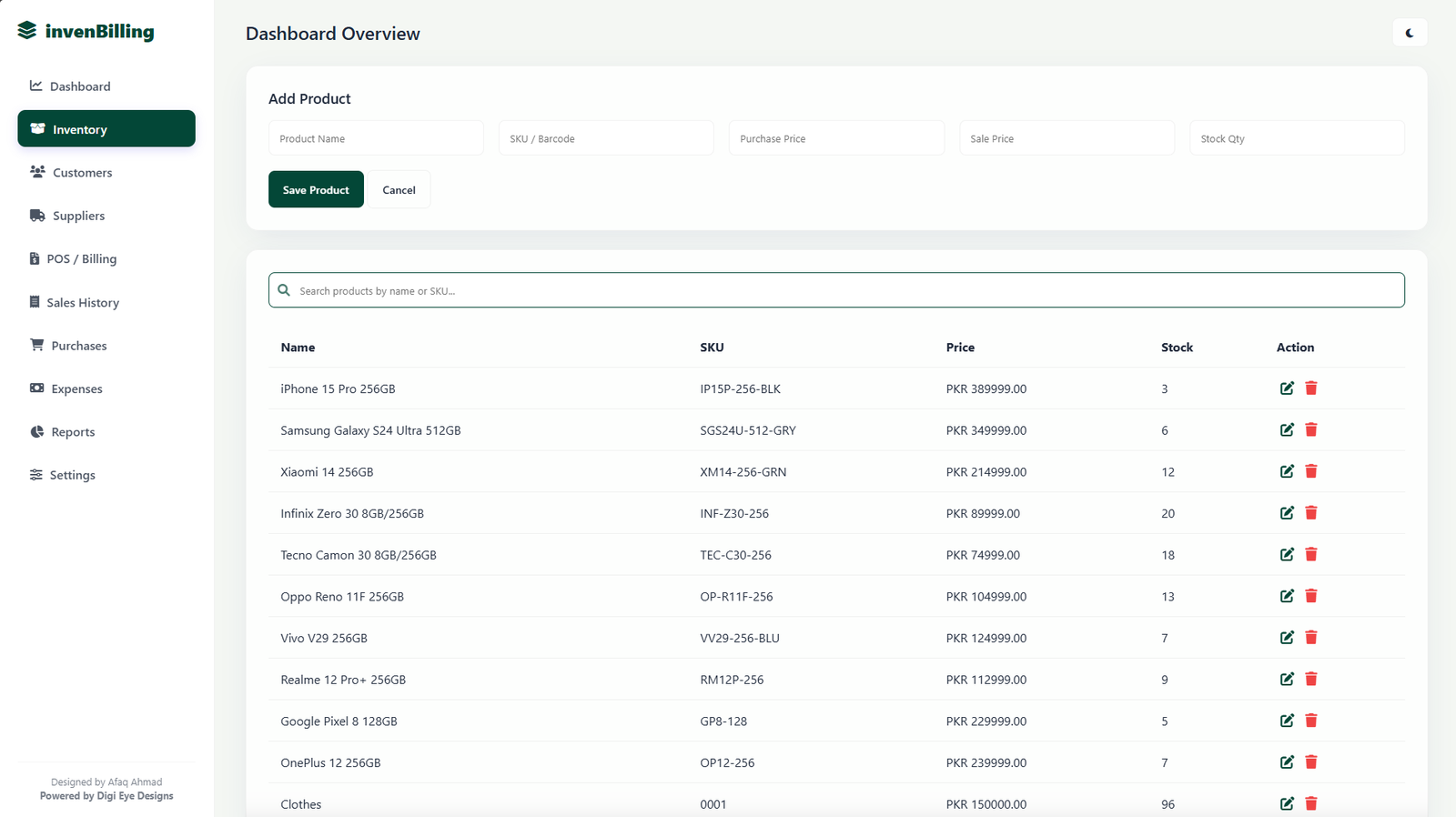
Task: Select the Stock Qty field
Action: coord(1297,138)
